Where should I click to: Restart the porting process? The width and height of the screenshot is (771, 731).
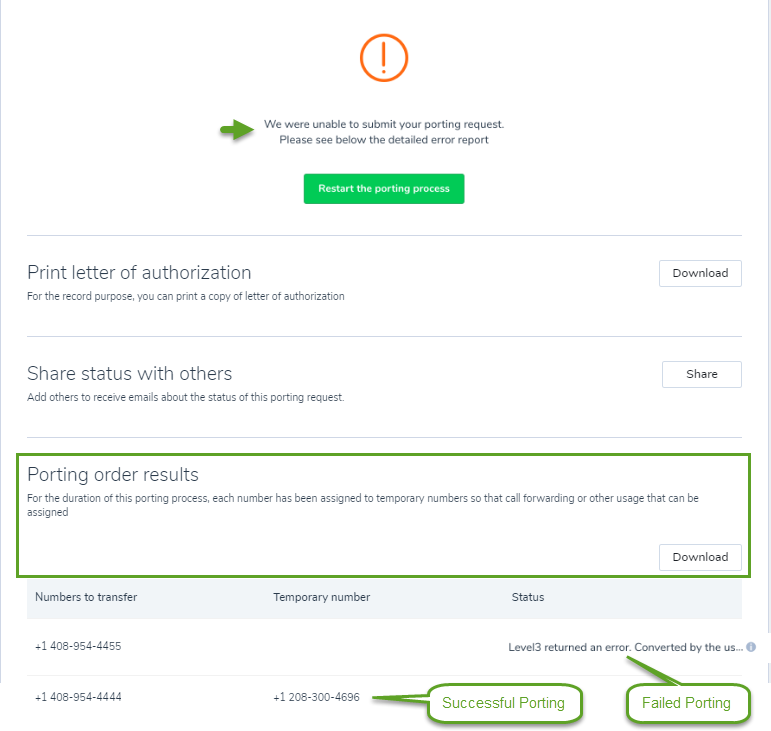point(384,188)
